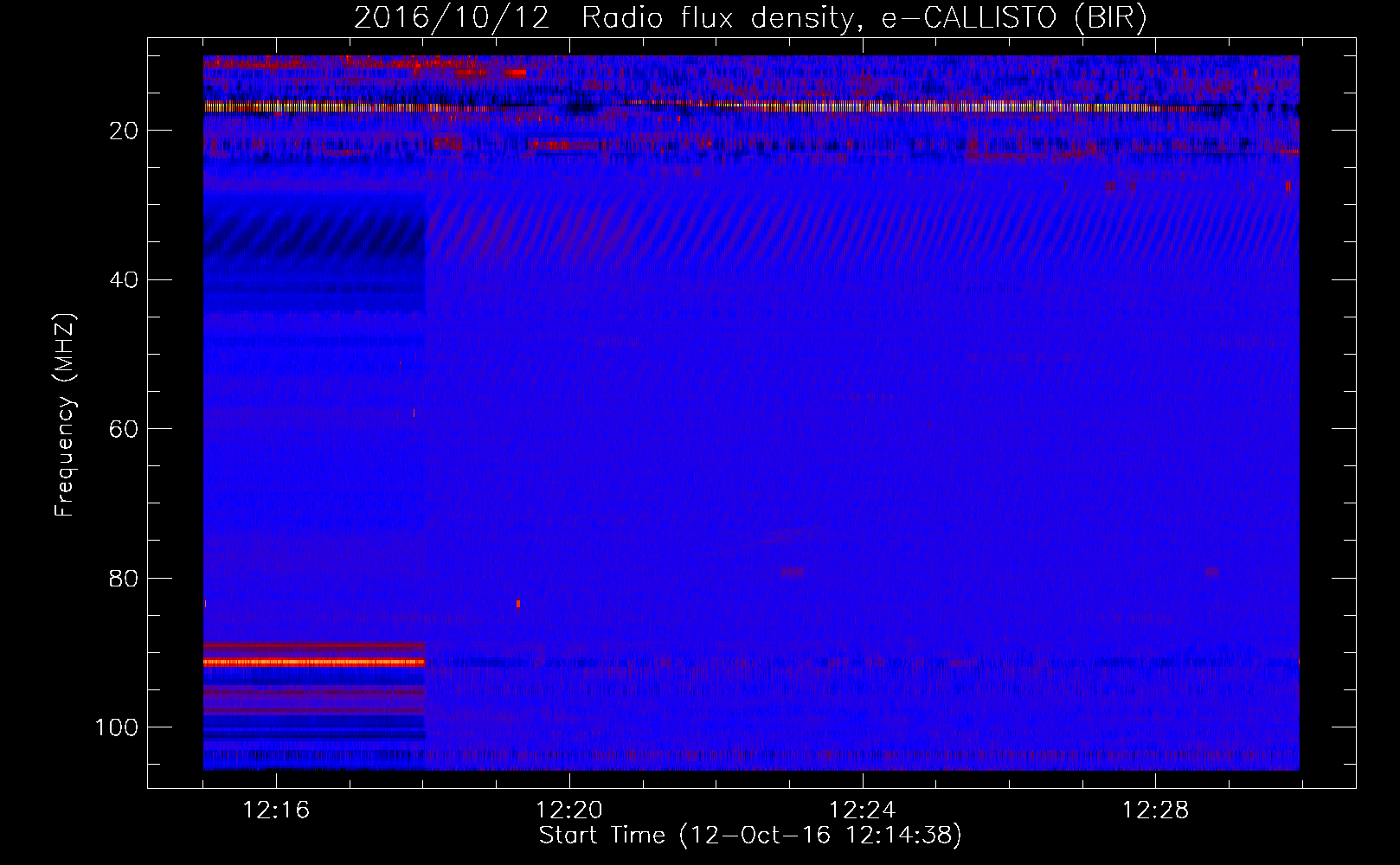Click the 12:16 time tick label
Screen dimensions: 1400x865
(276, 811)
